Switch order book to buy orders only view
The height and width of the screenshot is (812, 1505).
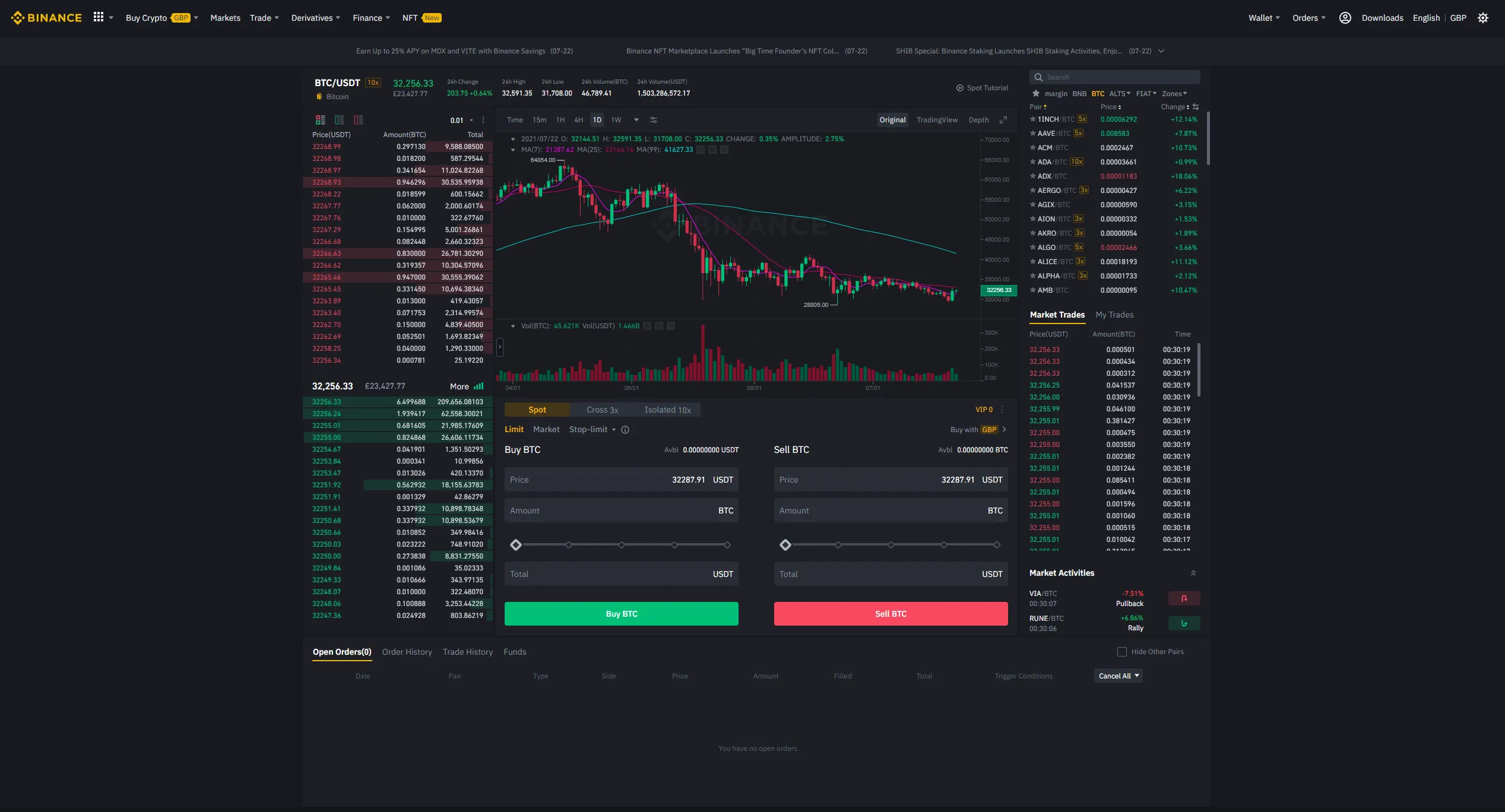340,119
